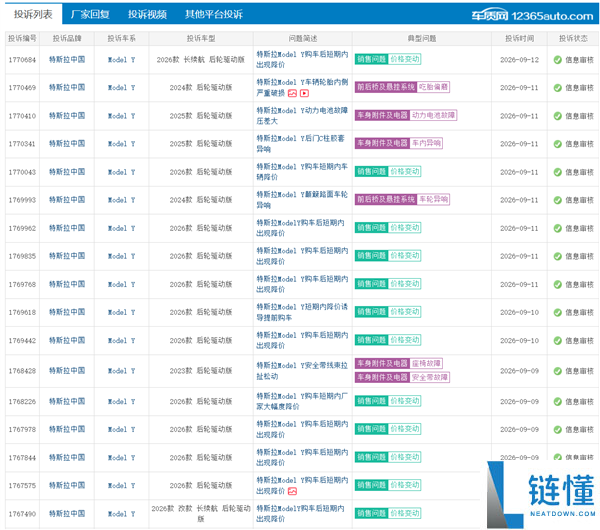Click the 投诉编号 column header

(22, 38)
